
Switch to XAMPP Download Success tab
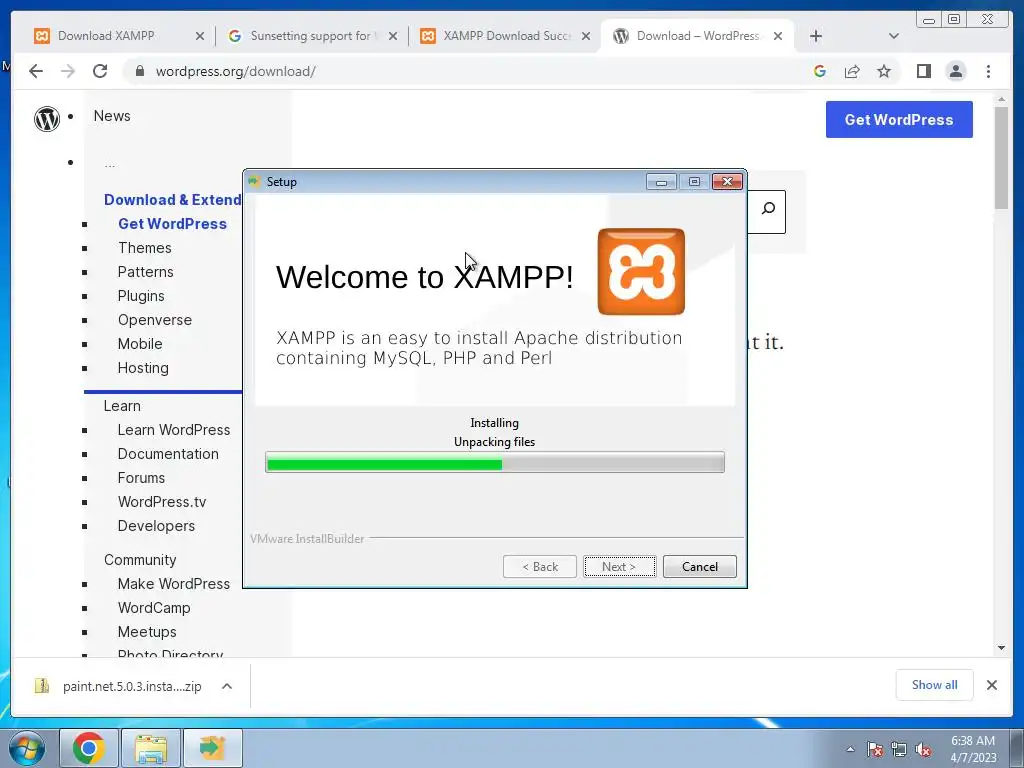pyautogui.click(x=507, y=36)
